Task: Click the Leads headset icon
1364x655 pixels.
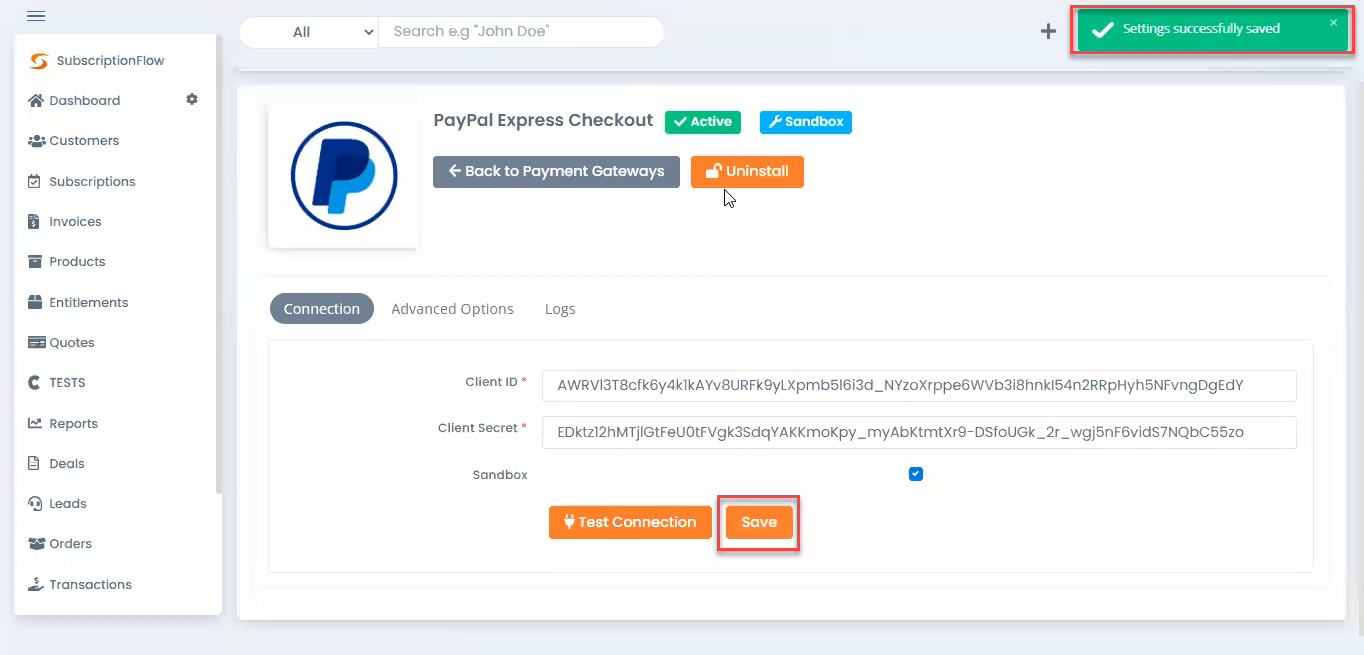Action: [x=35, y=503]
